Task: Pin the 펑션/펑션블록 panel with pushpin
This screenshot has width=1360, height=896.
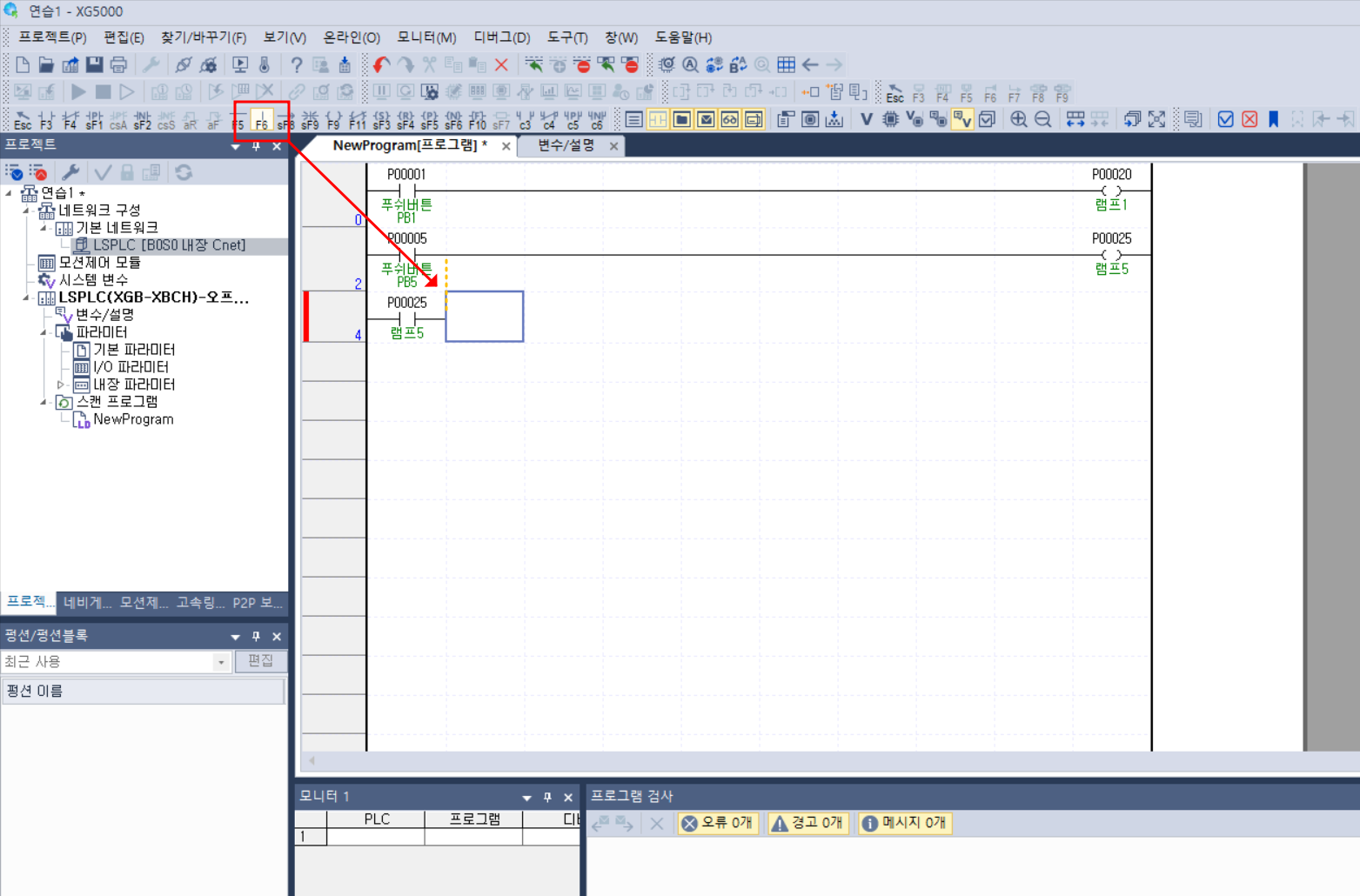Action: (x=256, y=637)
